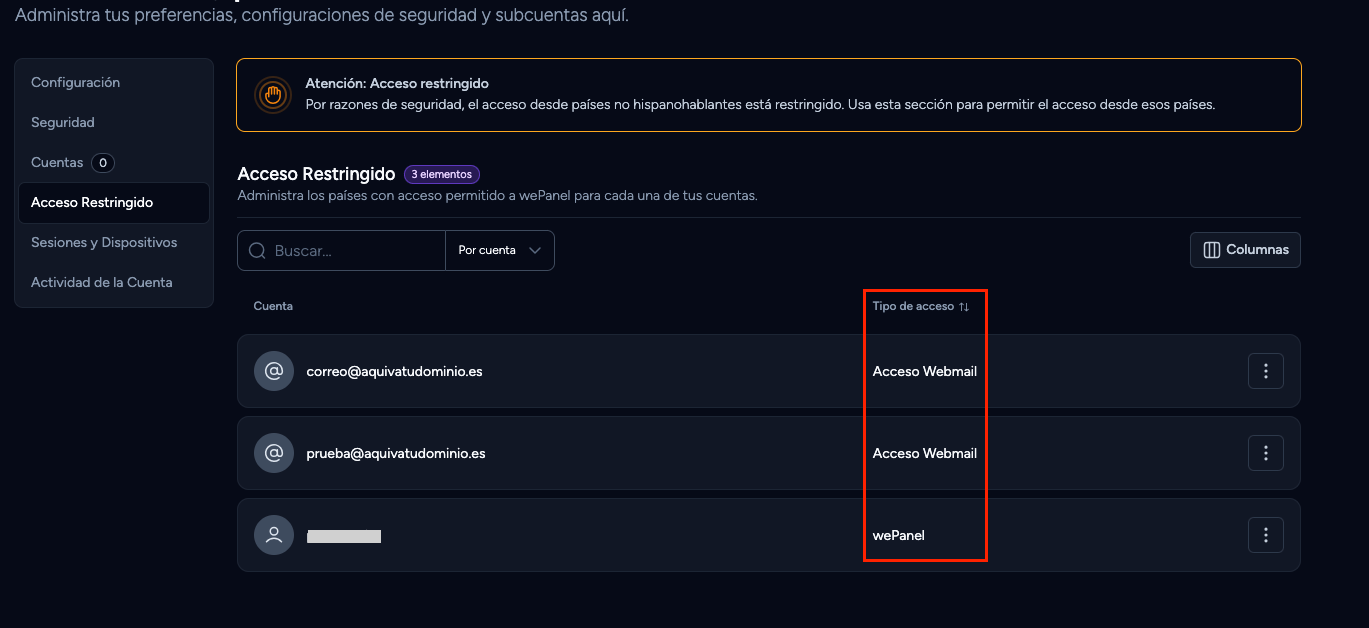This screenshot has height=628, width=1369.
Task: Click the Cuenta column header
Action: tap(273, 306)
